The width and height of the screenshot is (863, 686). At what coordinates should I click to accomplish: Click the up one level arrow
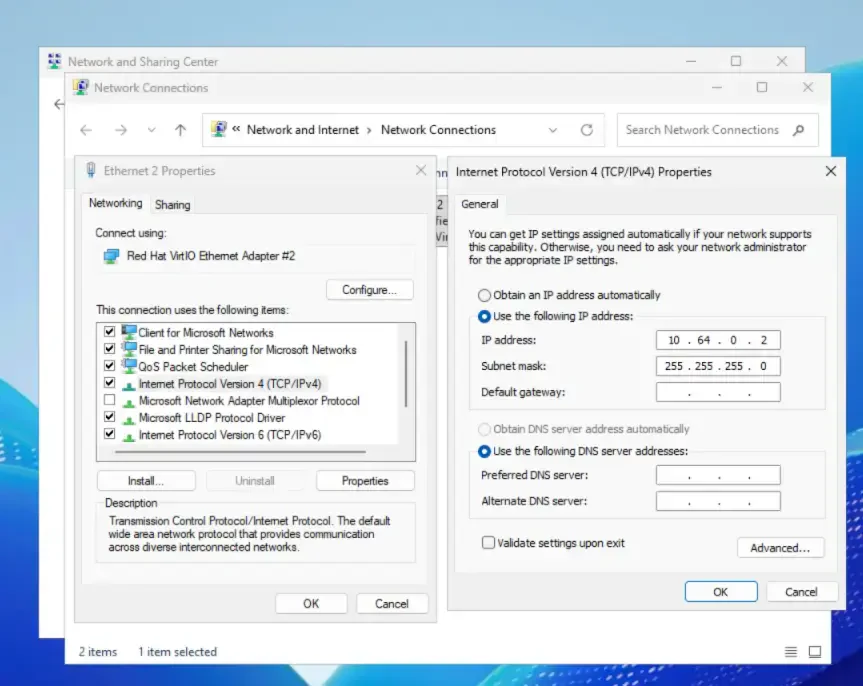(x=180, y=130)
